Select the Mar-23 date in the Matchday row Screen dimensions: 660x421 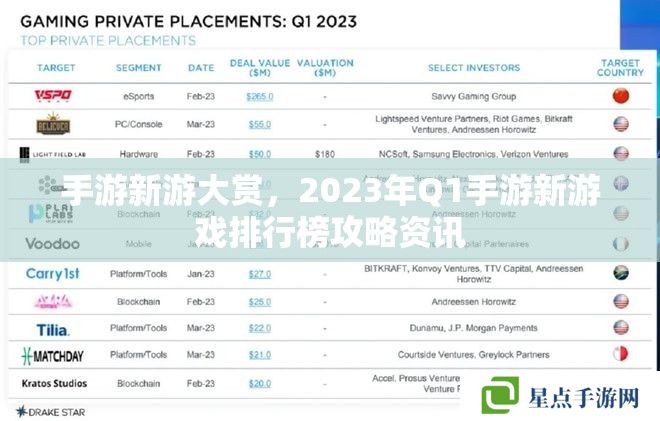pyautogui.click(x=201, y=355)
